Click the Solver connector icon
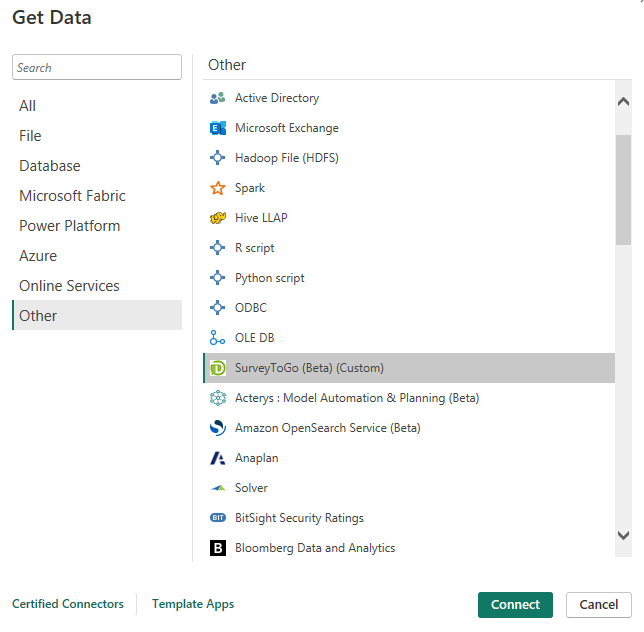Viewport: 644px width, 632px height. click(218, 488)
